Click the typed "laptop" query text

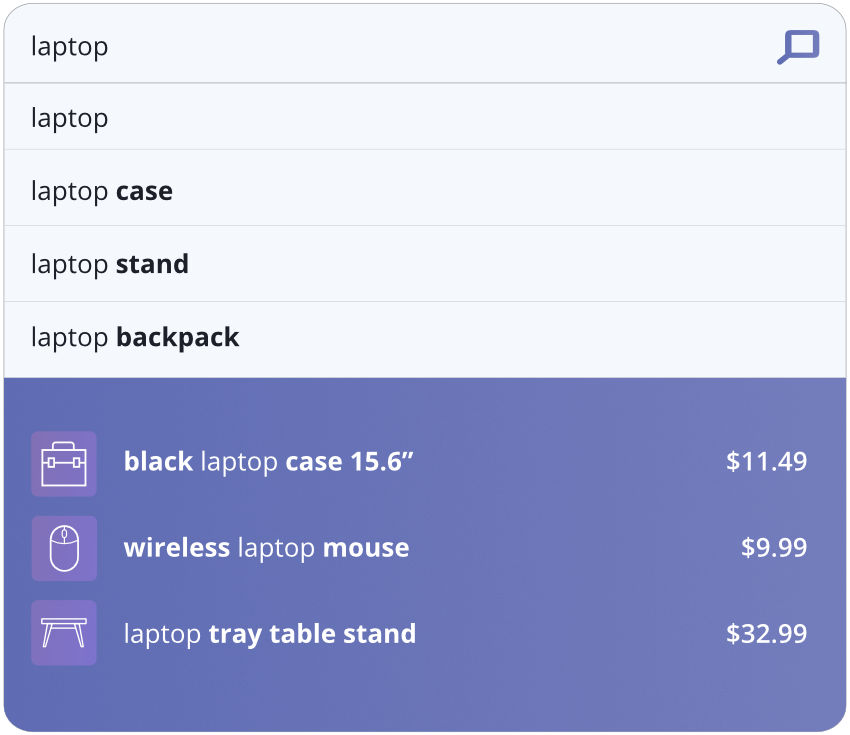click(69, 46)
